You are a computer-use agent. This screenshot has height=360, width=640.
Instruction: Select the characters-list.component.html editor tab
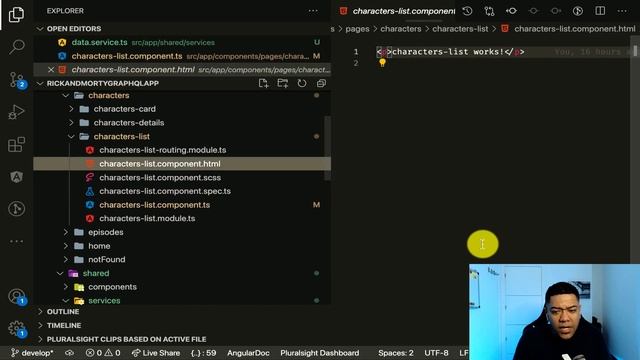398,11
